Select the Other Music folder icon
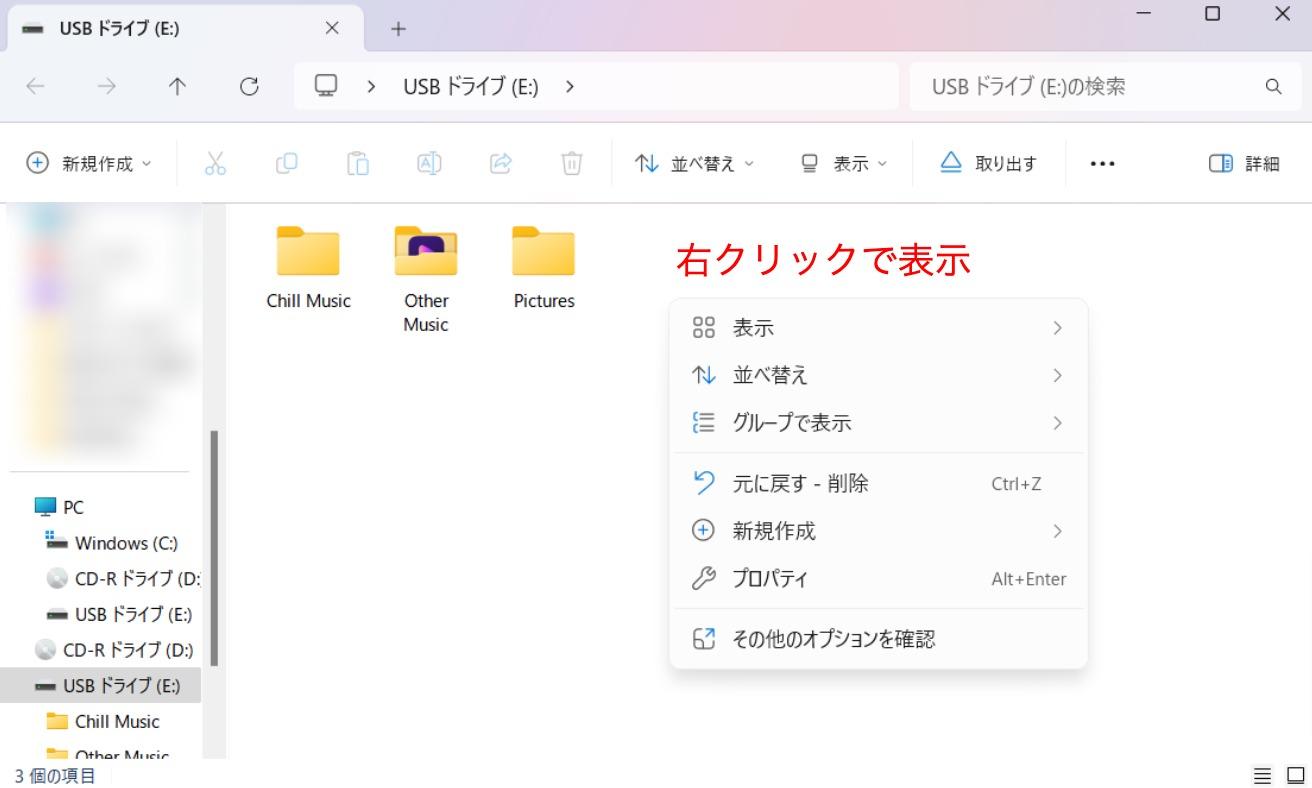The height and width of the screenshot is (788, 1312). coord(426,251)
